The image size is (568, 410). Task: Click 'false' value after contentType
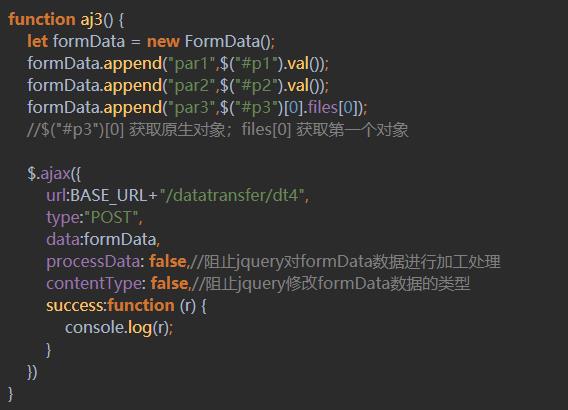(170, 283)
